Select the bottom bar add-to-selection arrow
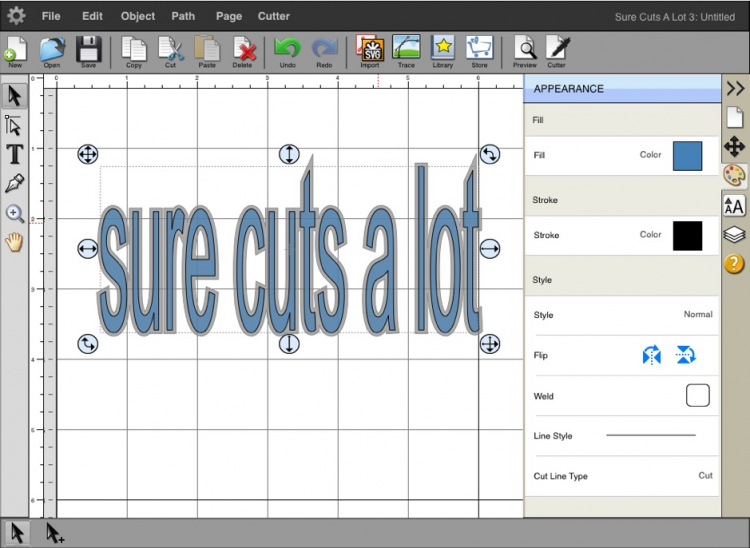The image size is (750, 548). (54, 533)
